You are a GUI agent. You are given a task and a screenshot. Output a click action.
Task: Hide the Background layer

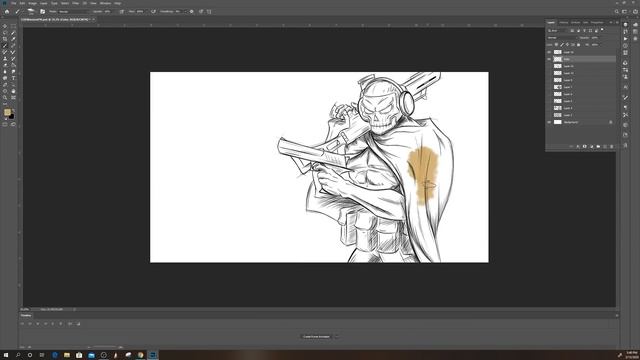point(549,122)
